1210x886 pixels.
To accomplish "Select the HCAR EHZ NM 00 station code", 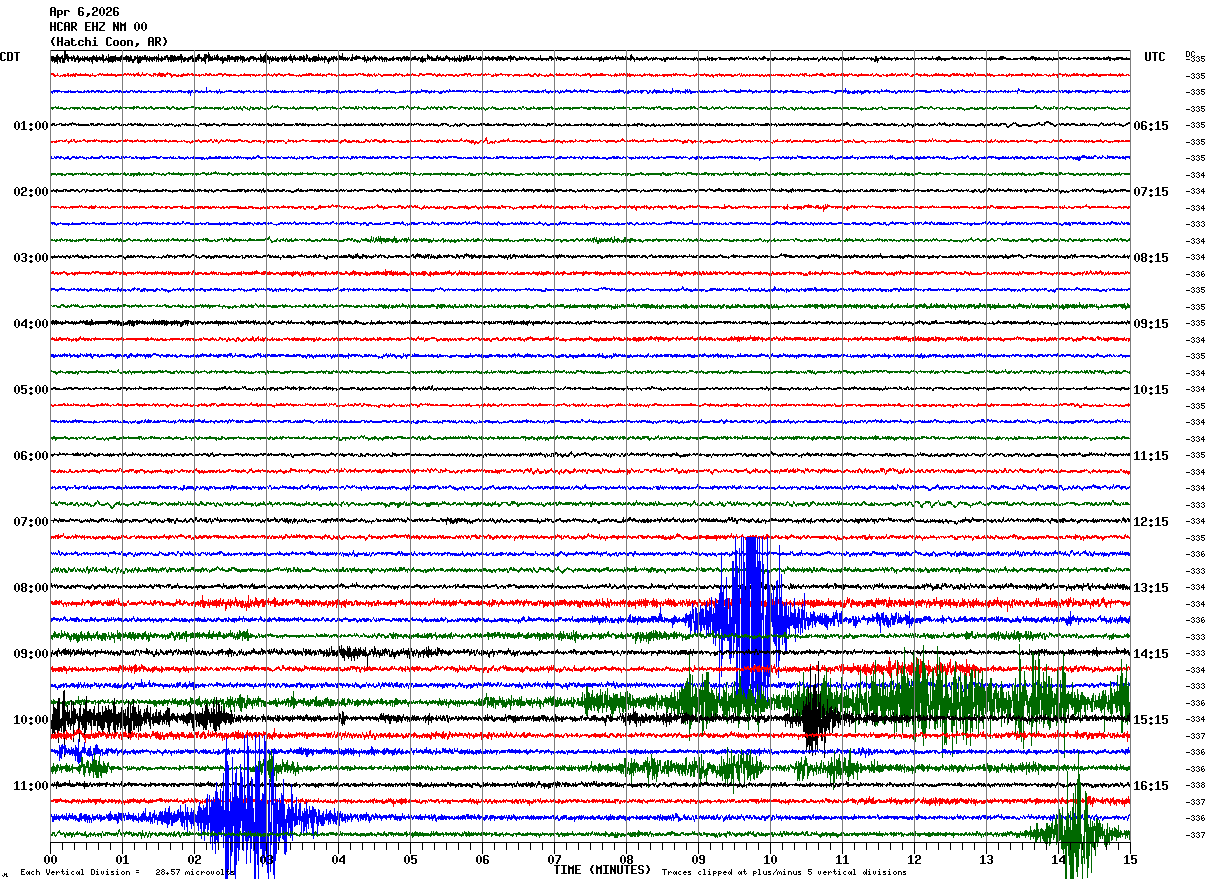I will [98, 27].
